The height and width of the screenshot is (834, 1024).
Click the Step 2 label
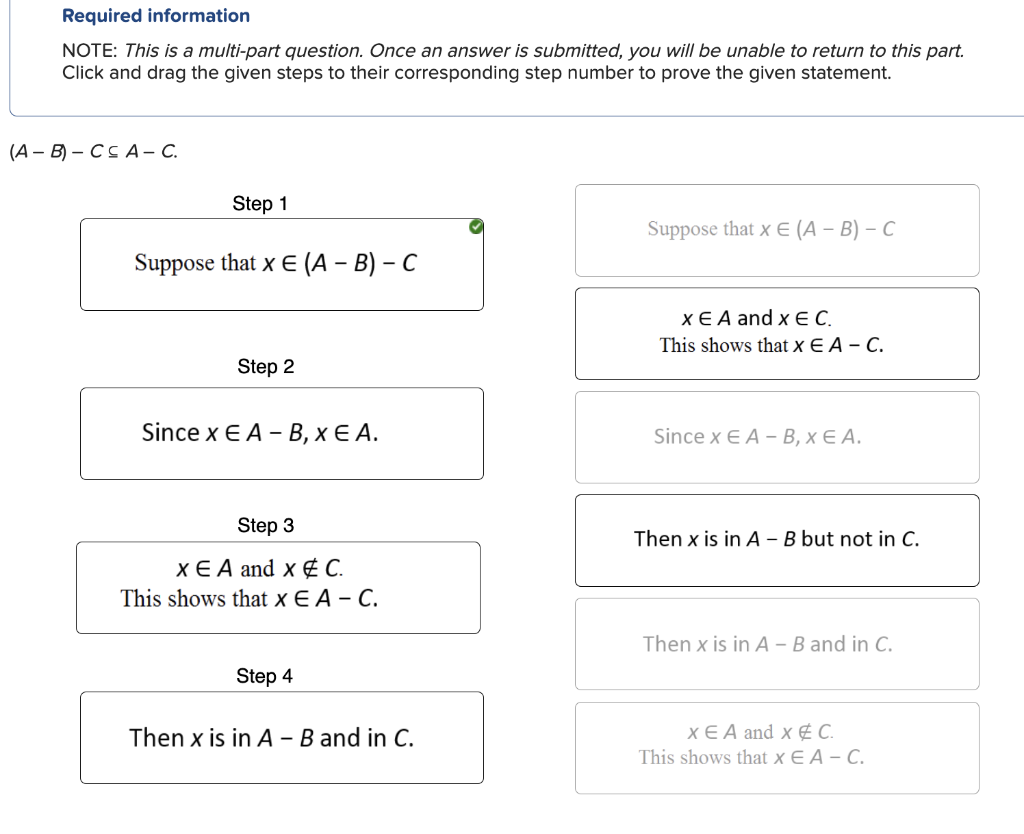(x=265, y=366)
